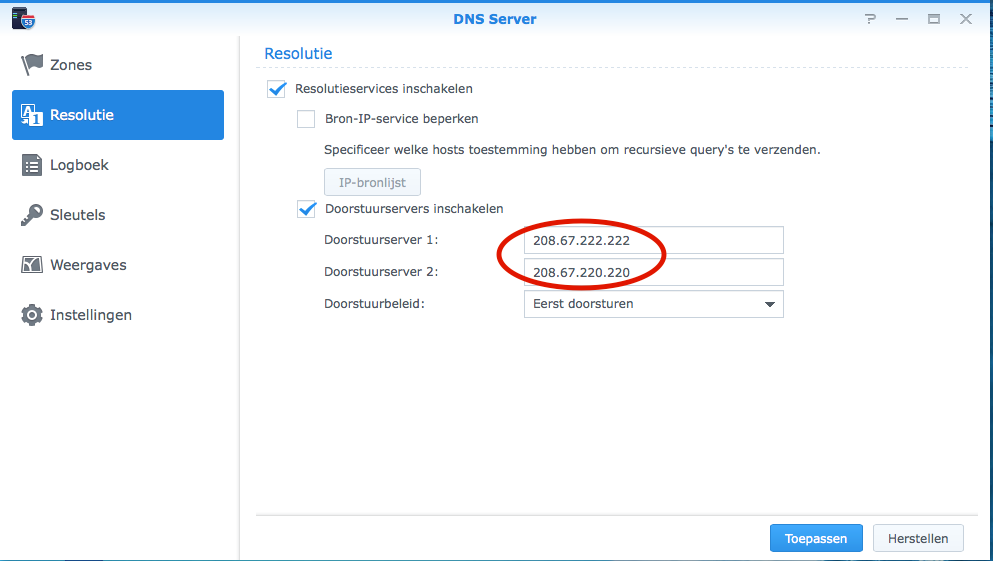The image size is (993, 561).
Task: Click the 'Doorstuurbeleid:' label
Action: (374, 304)
